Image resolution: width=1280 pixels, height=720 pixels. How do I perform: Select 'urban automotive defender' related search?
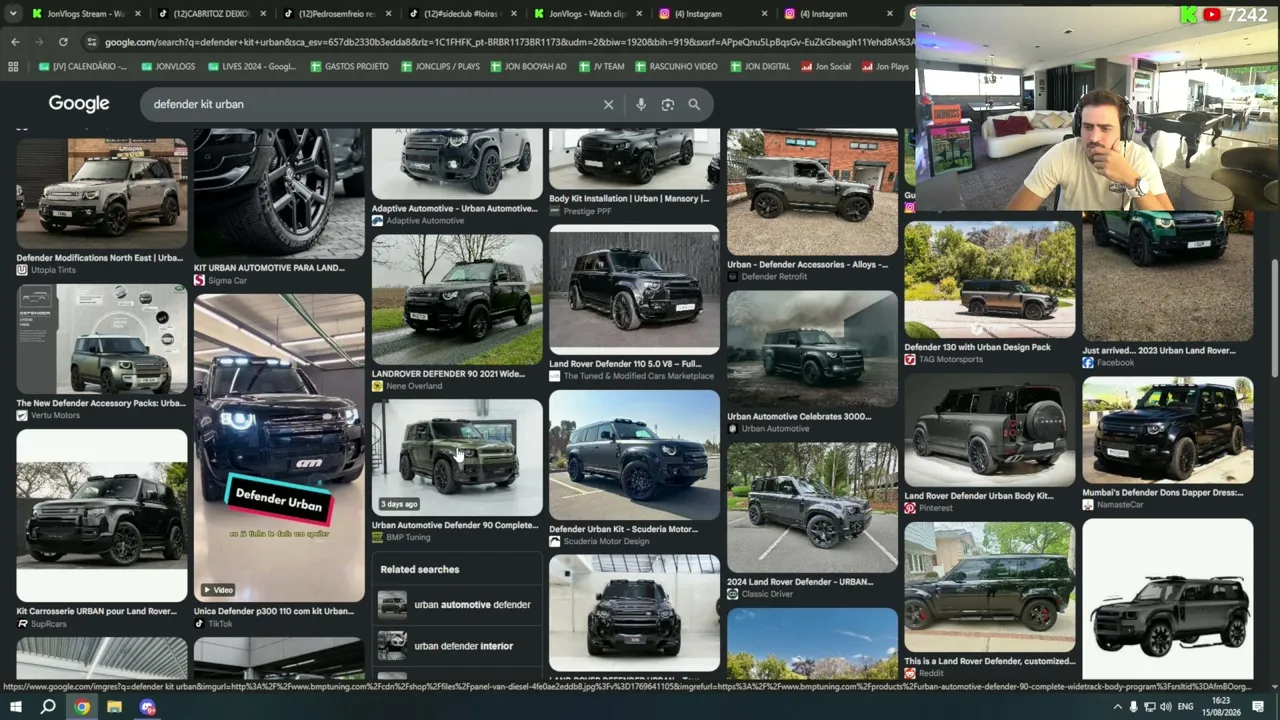(x=455, y=605)
